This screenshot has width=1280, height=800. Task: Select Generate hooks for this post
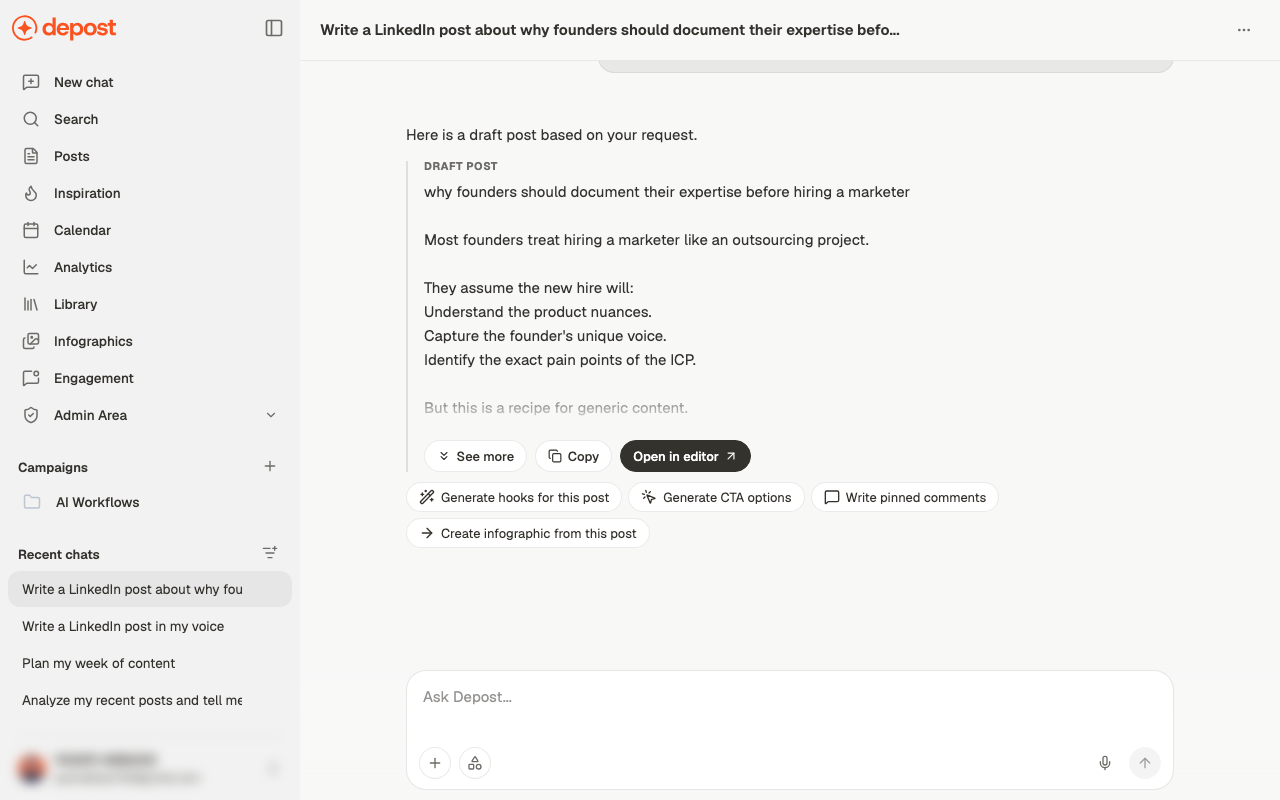(514, 497)
